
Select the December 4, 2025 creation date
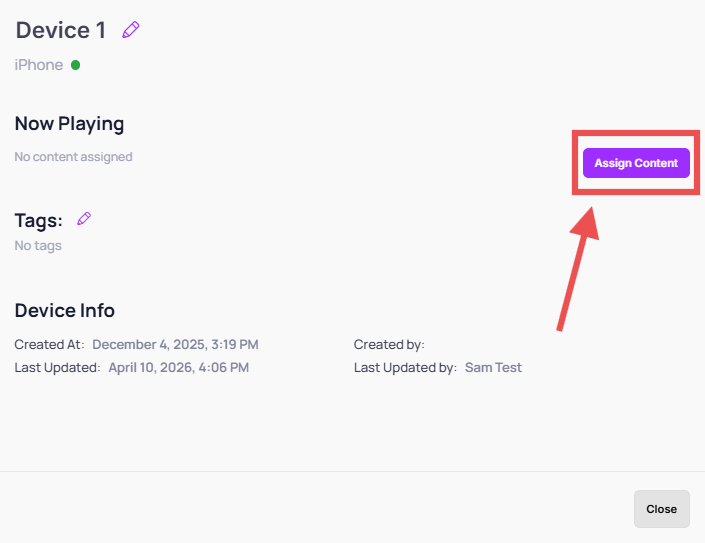coord(175,345)
